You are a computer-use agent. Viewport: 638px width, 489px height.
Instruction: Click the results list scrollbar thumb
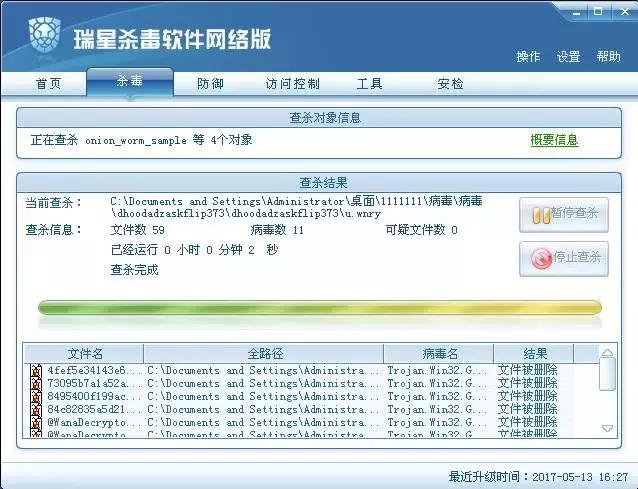coord(607,374)
